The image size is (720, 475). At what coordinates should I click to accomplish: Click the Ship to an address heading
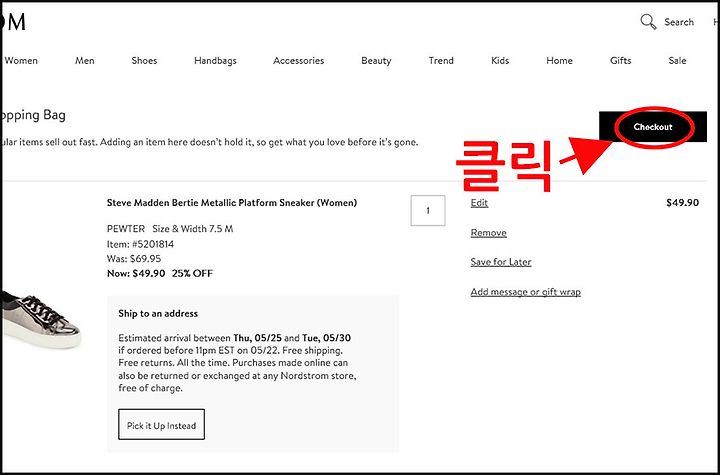pyautogui.click(x=158, y=314)
